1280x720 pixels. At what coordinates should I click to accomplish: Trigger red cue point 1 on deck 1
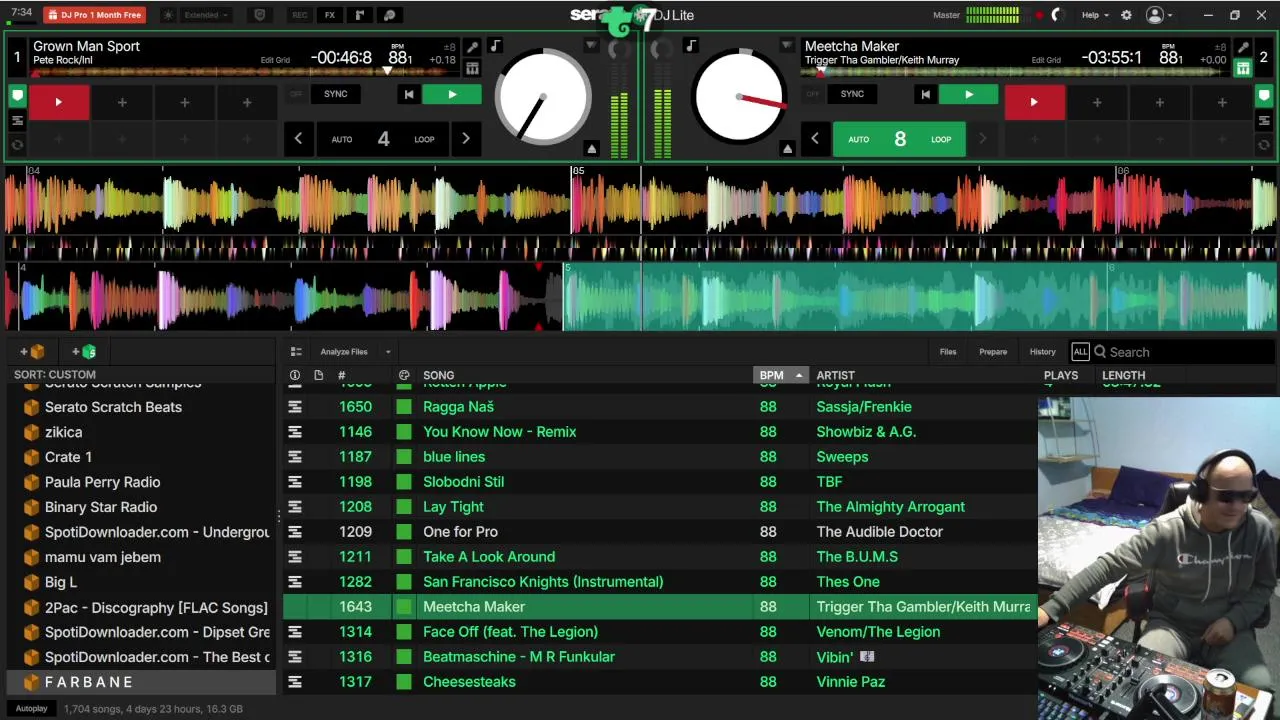point(58,102)
